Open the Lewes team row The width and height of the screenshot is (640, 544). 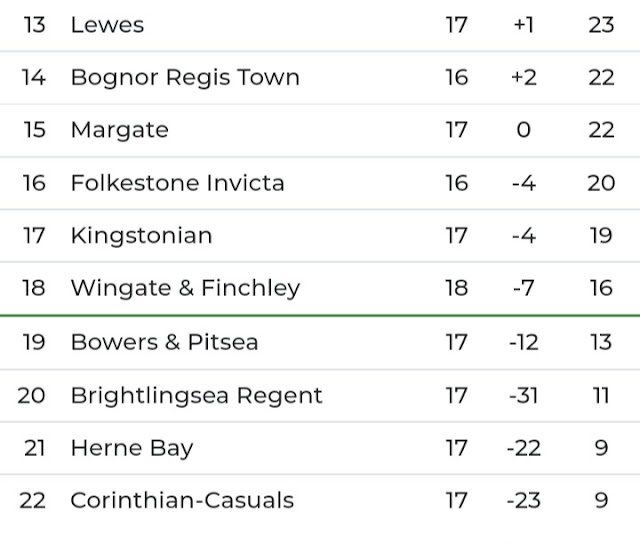click(x=320, y=25)
